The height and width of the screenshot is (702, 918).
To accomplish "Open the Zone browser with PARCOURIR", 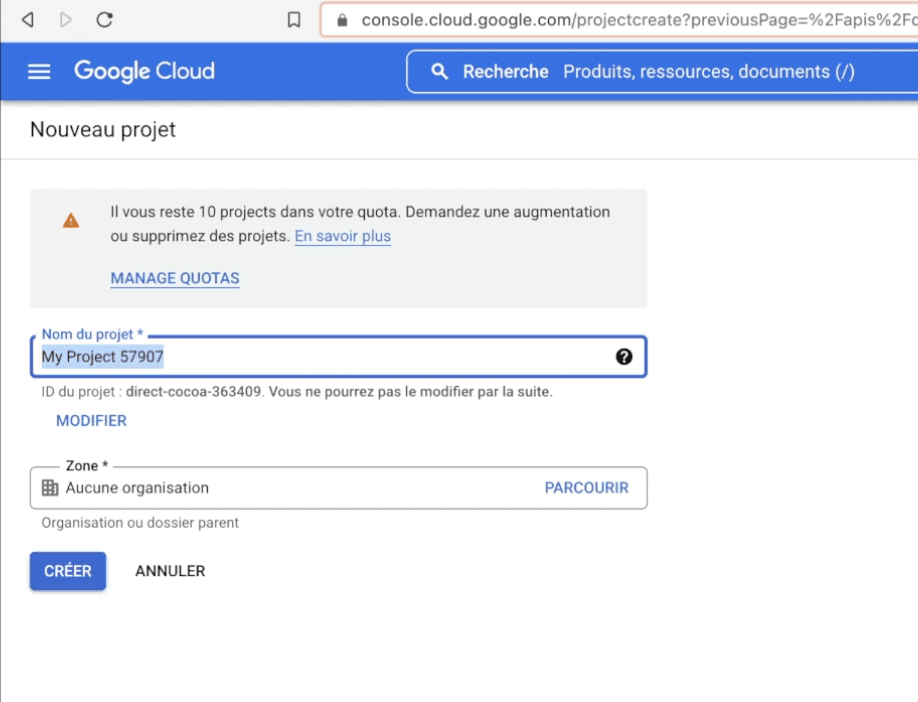I will coord(588,488).
